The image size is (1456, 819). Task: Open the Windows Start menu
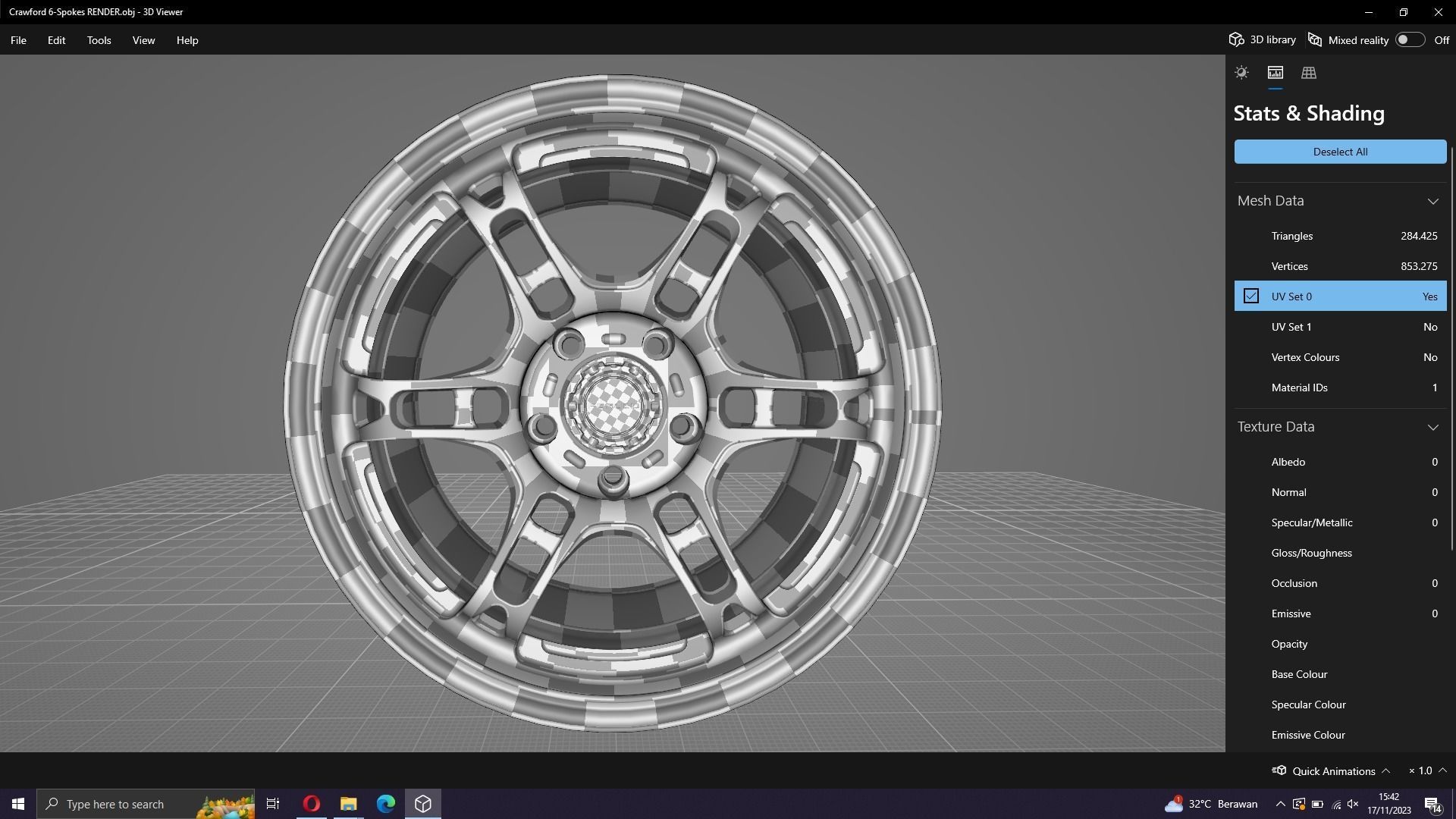[x=18, y=804]
